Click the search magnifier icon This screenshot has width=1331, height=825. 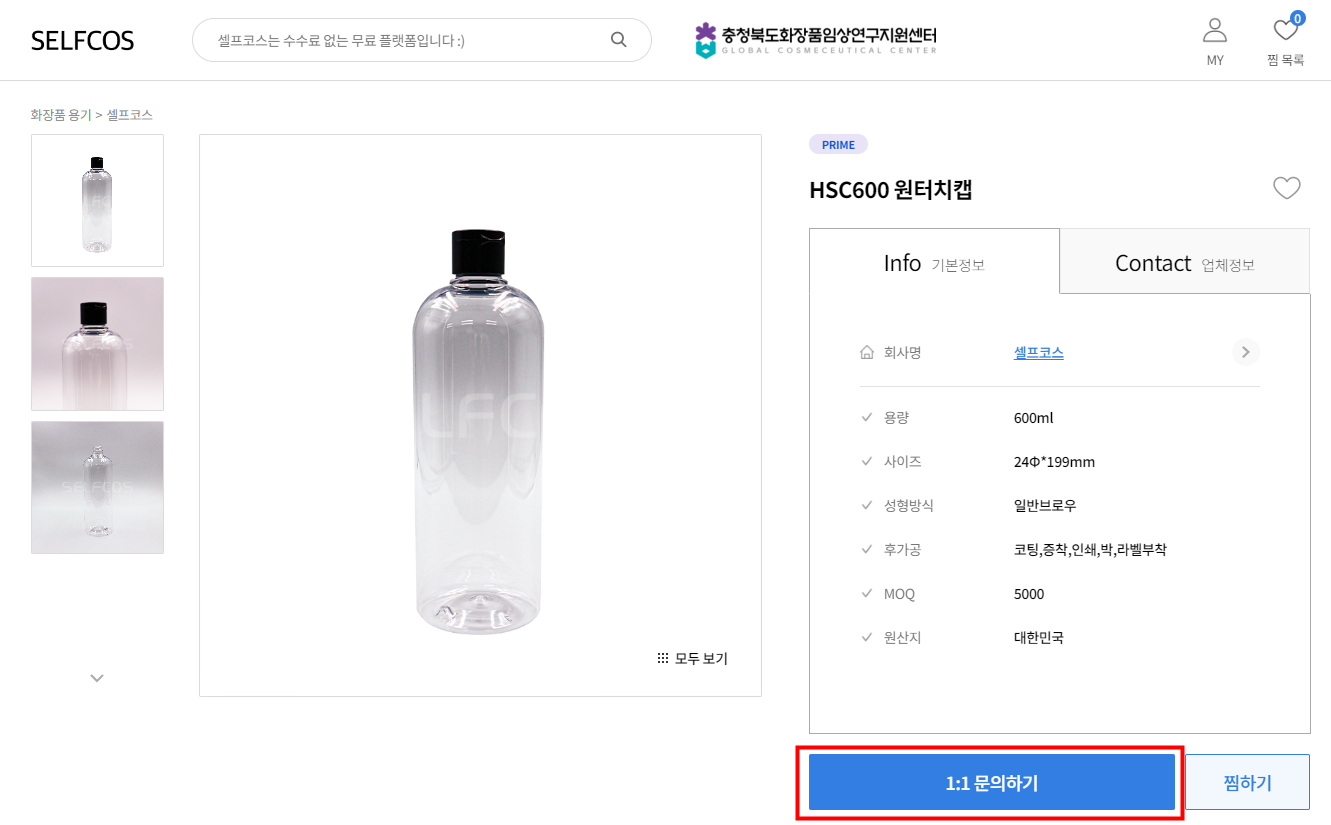(618, 40)
